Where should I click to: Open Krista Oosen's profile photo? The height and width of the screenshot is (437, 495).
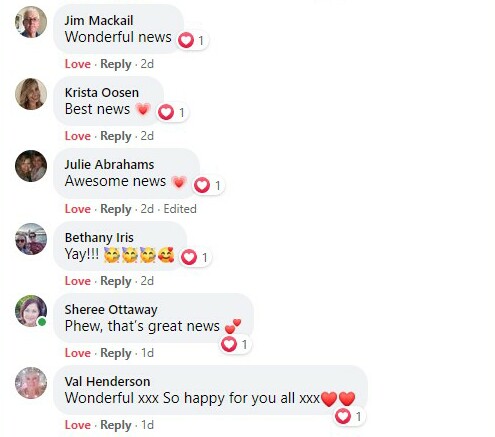tap(31, 94)
